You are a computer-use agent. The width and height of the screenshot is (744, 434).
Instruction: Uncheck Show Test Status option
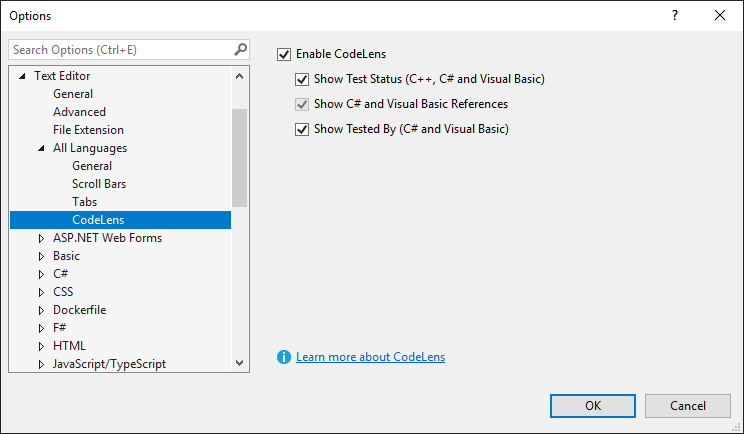pos(302,79)
